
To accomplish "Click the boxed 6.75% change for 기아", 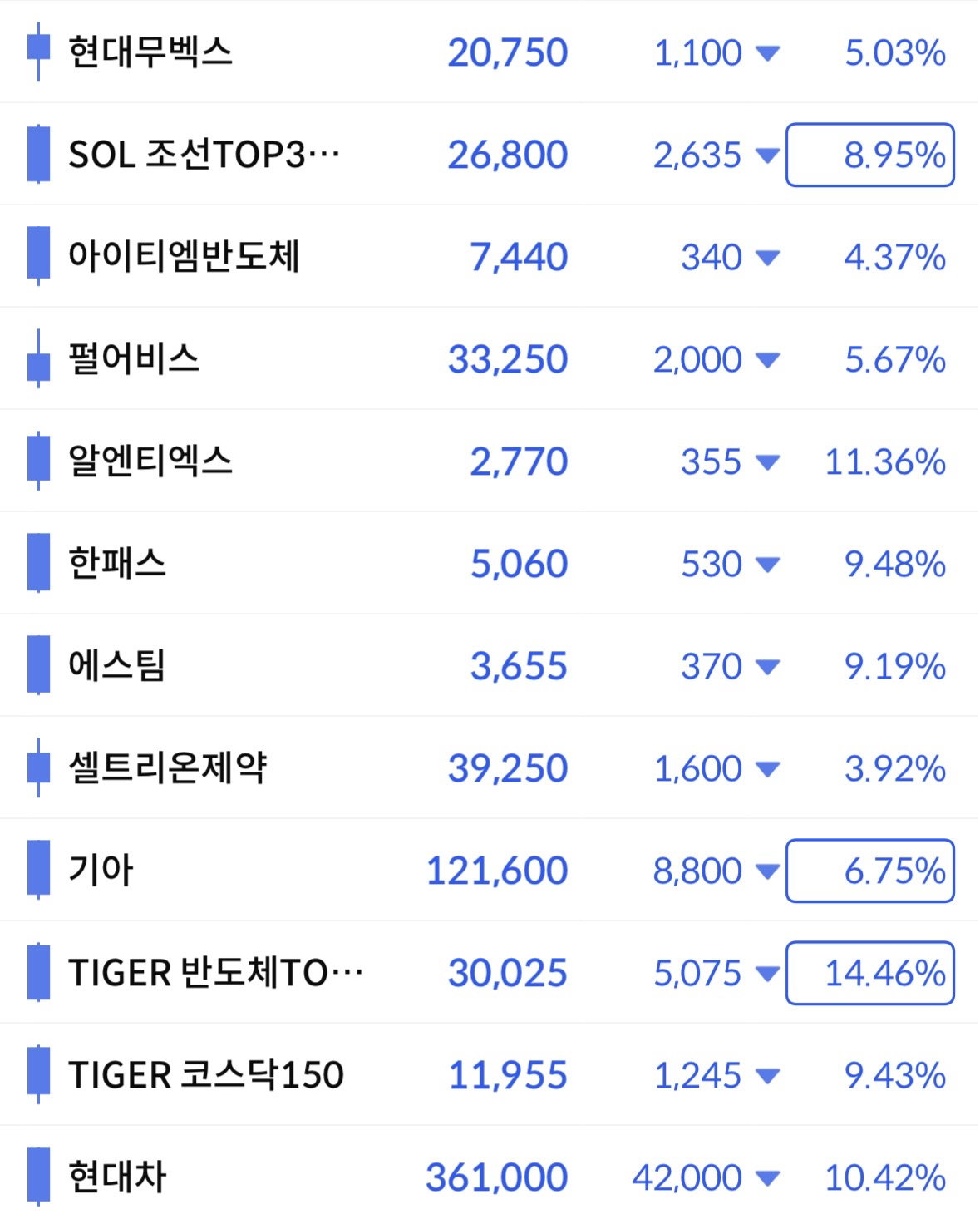I will click(x=869, y=871).
